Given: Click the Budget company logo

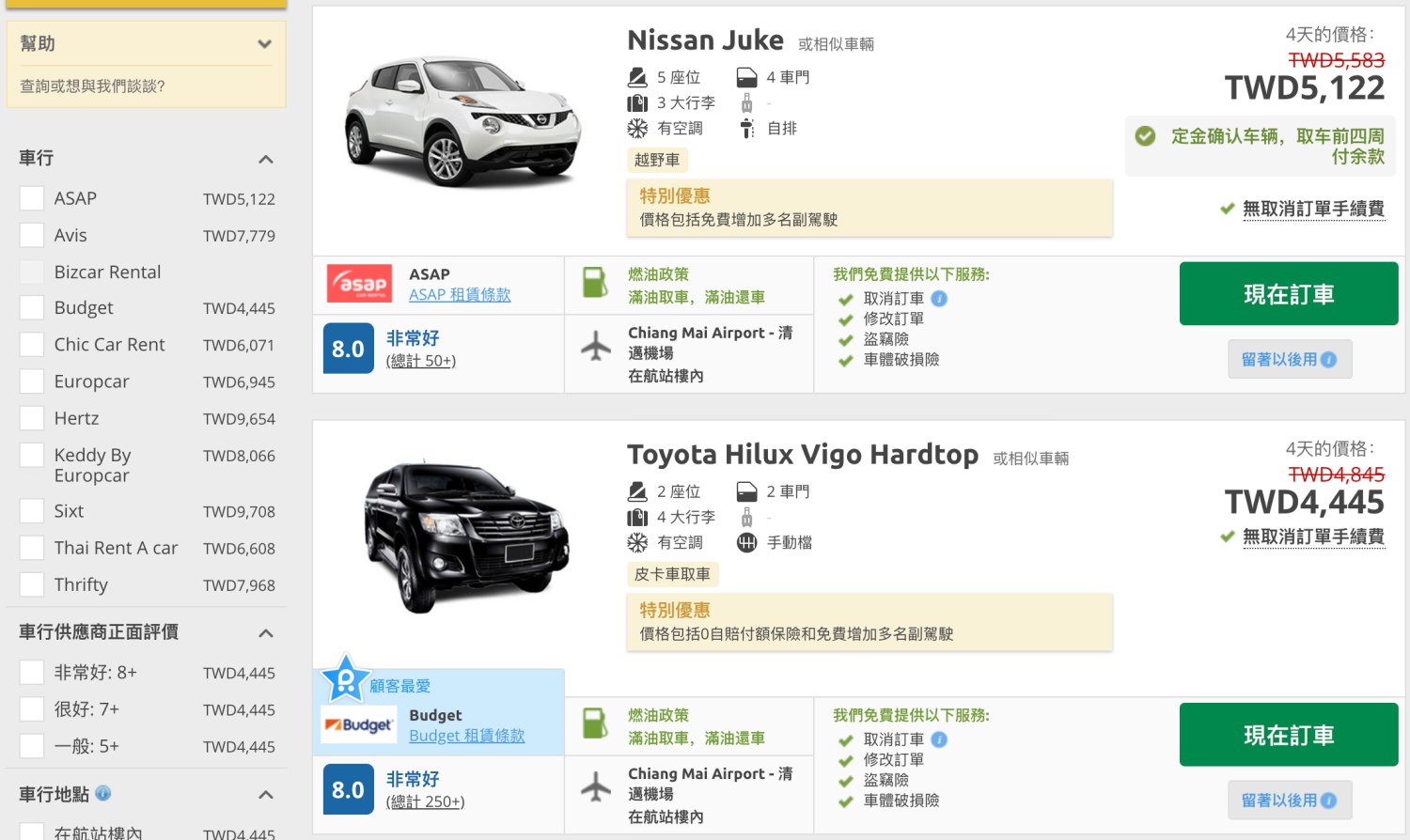Looking at the screenshot, I should click(358, 724).
